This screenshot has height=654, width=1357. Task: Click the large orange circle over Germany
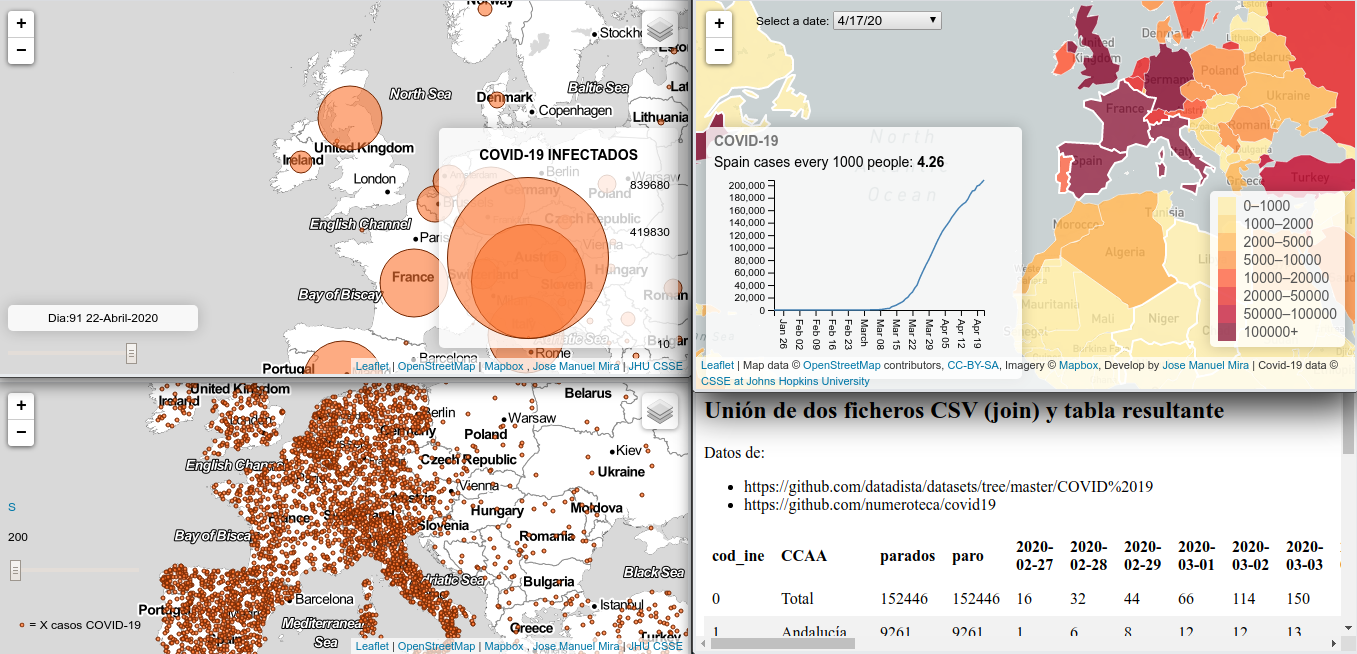click(x=528, y=252)
